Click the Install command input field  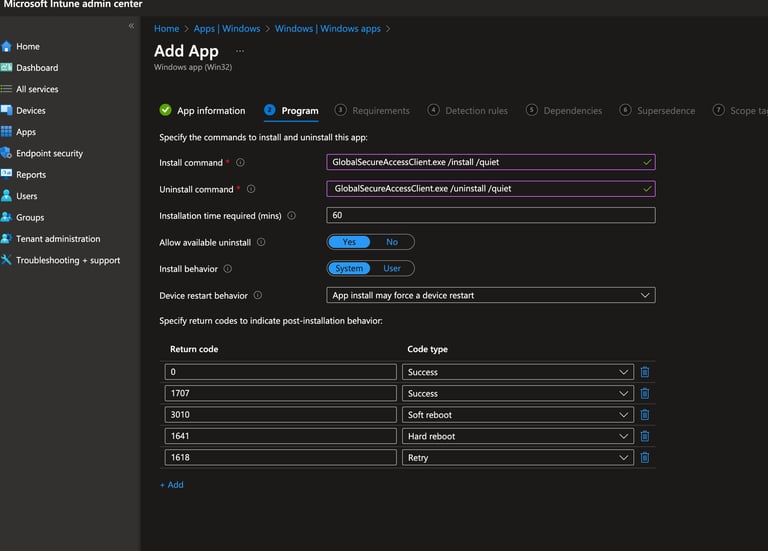point(491,162)
